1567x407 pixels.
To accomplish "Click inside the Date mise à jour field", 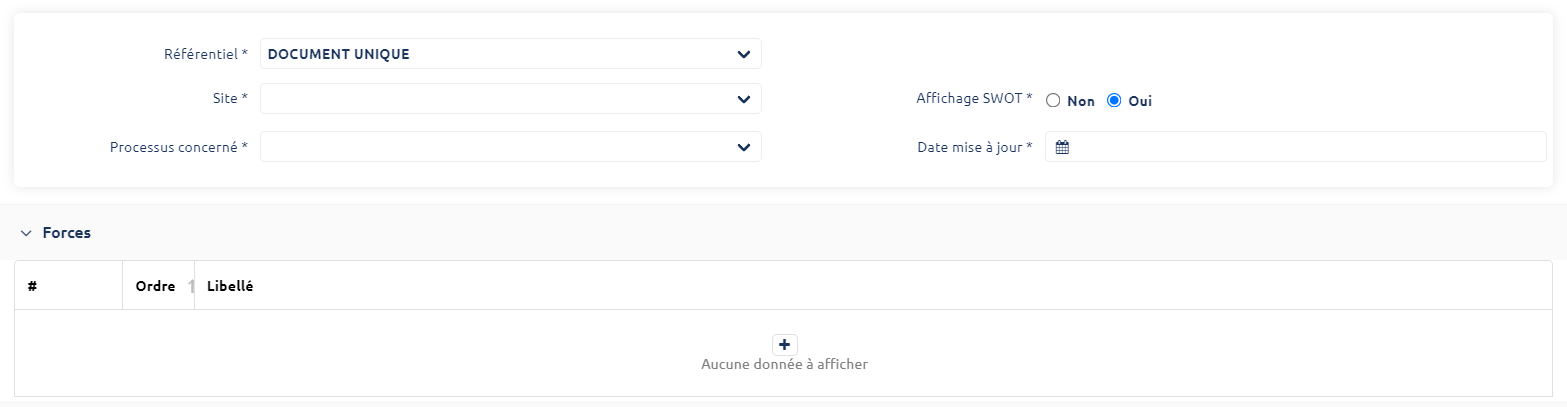I will pyautogui.click(x=1300, y=147).
